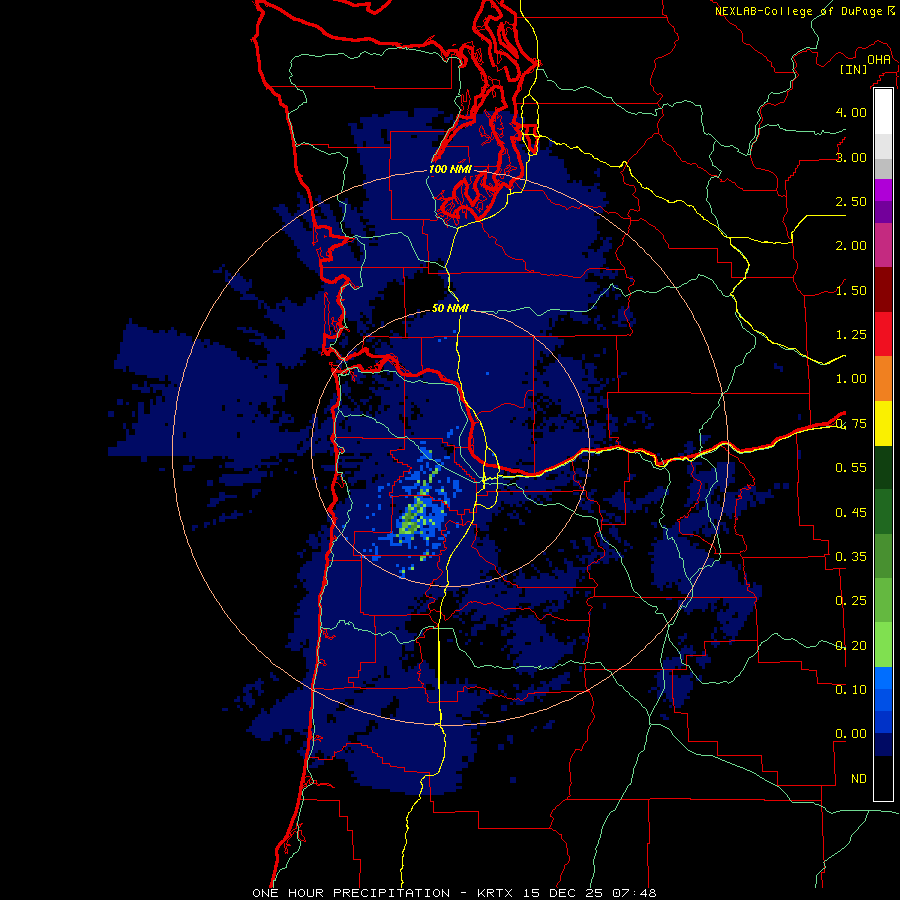Select the 3.00 legend value

851,157
